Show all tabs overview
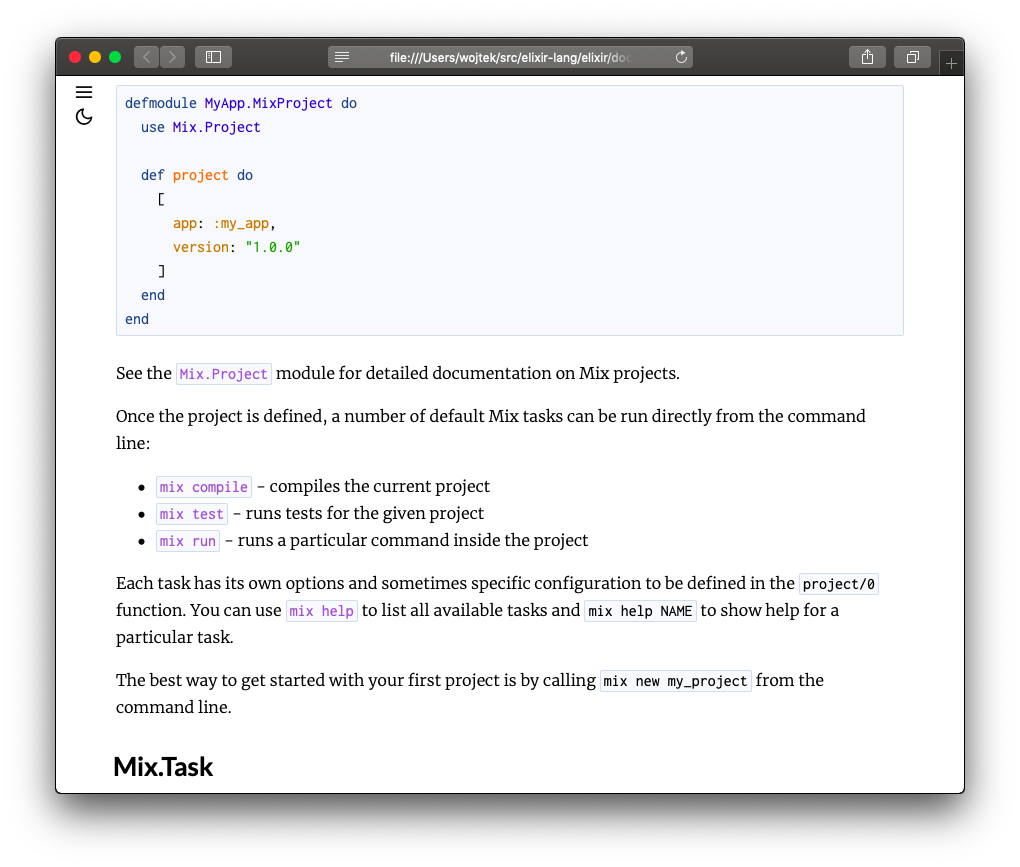The height and width of the screenshot is (867, 1020). [x=913, y=57]
